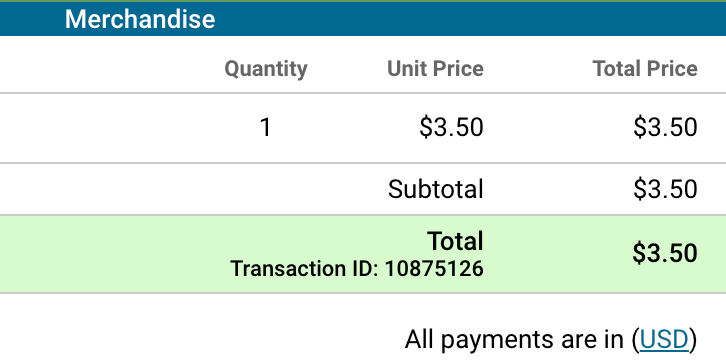Click the bold Total label
Screen dimensions: 726x364
pyautogui.click(x=456, y=241)
